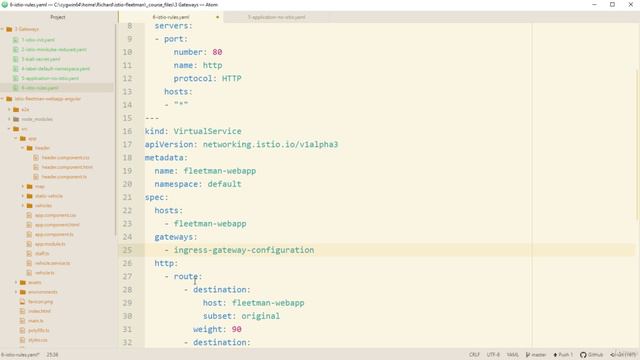Click the node_modules folder icon
Screen dimensions: 640x360
[x=16, y=119]
